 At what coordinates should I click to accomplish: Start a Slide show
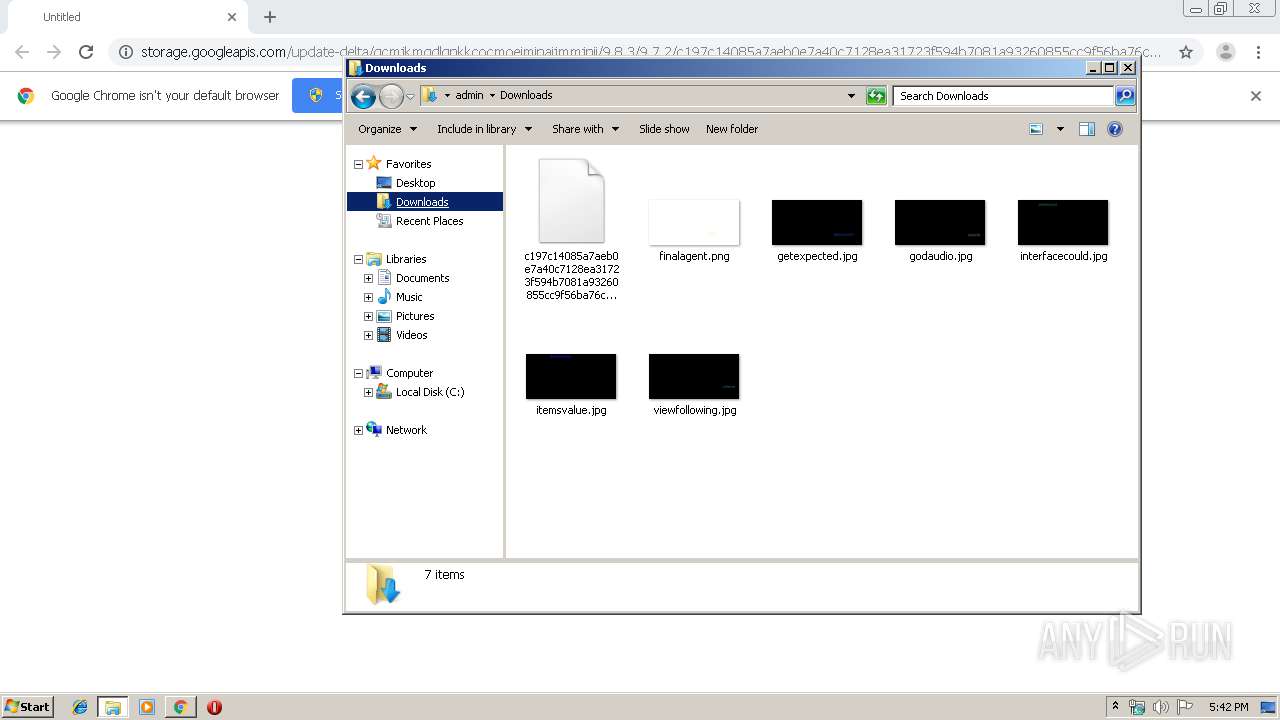(x=664, y=129)
